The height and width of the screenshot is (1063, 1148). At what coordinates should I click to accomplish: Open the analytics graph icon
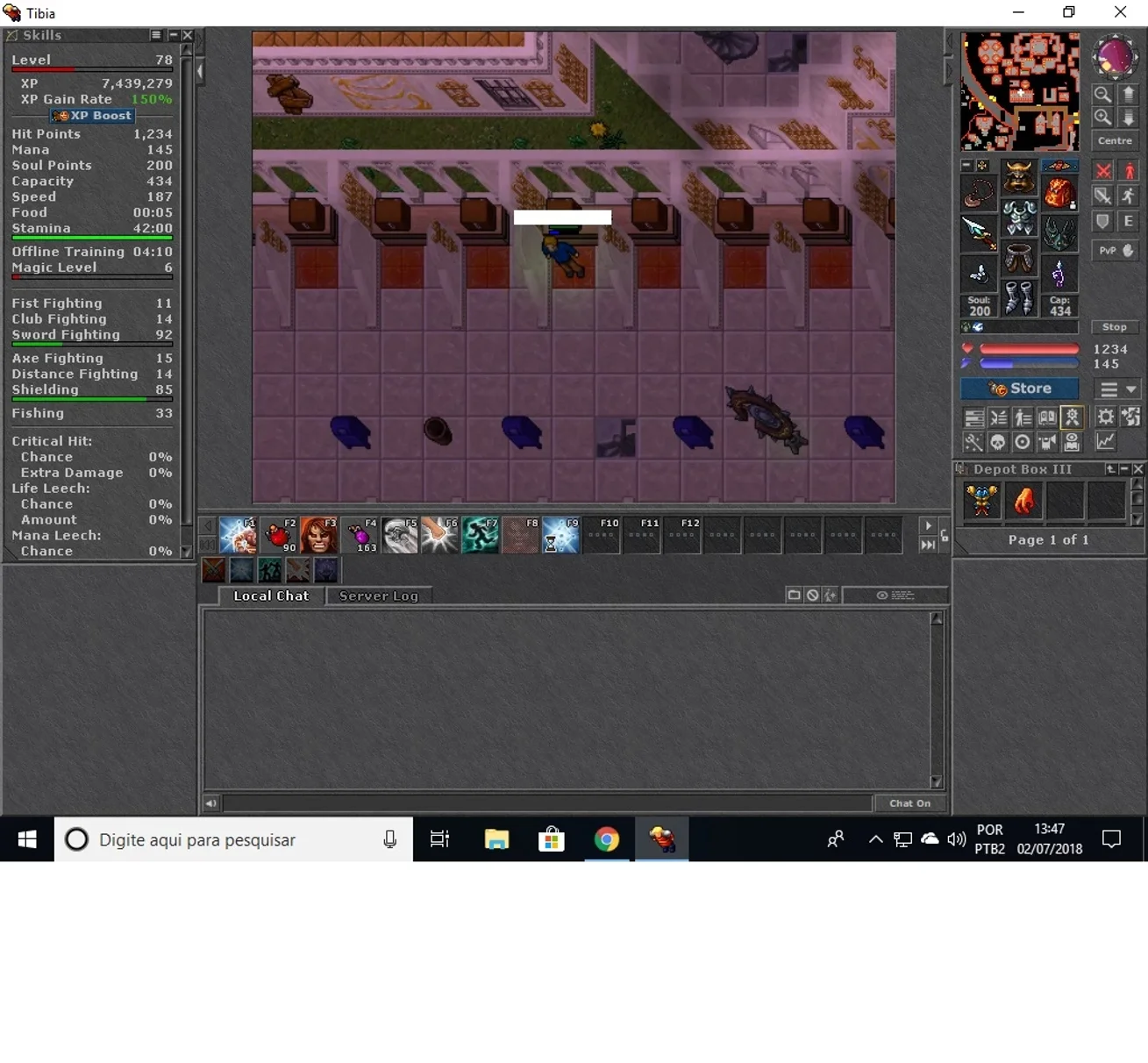pyautogui.click(x=1106, y=442)
